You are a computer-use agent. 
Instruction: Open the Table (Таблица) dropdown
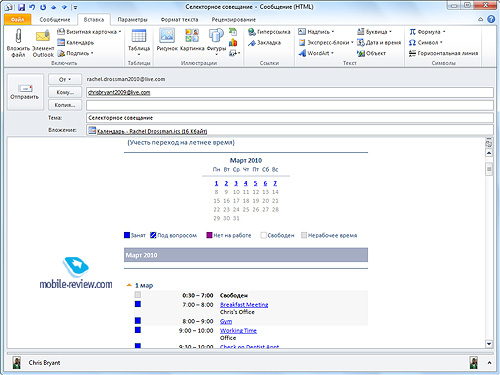coord(139,43)
